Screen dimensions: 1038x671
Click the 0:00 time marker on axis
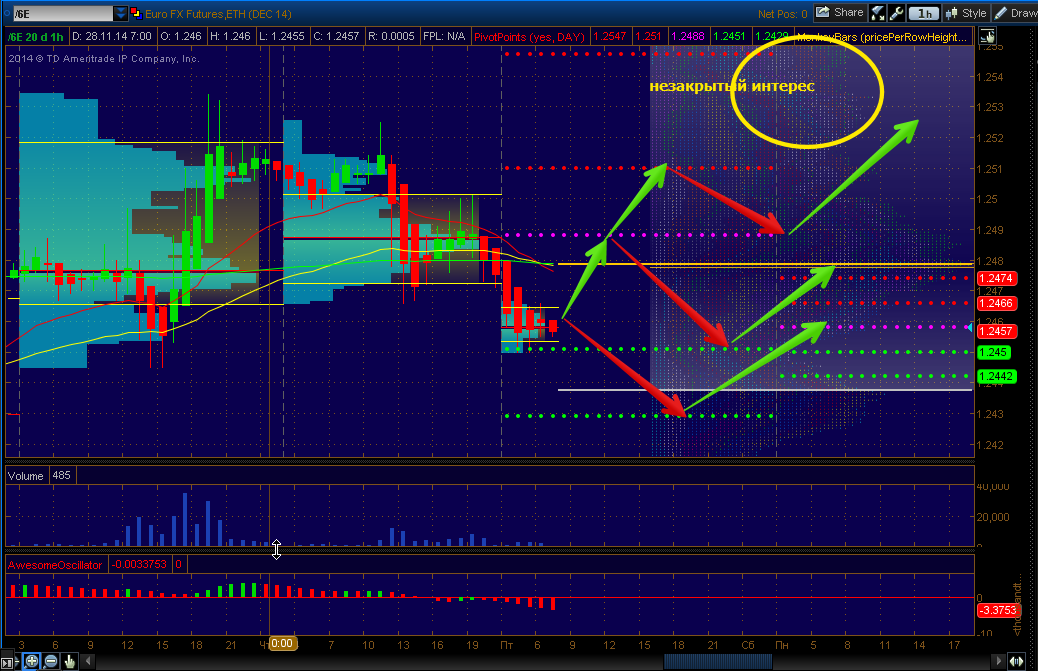pos(281,643)
